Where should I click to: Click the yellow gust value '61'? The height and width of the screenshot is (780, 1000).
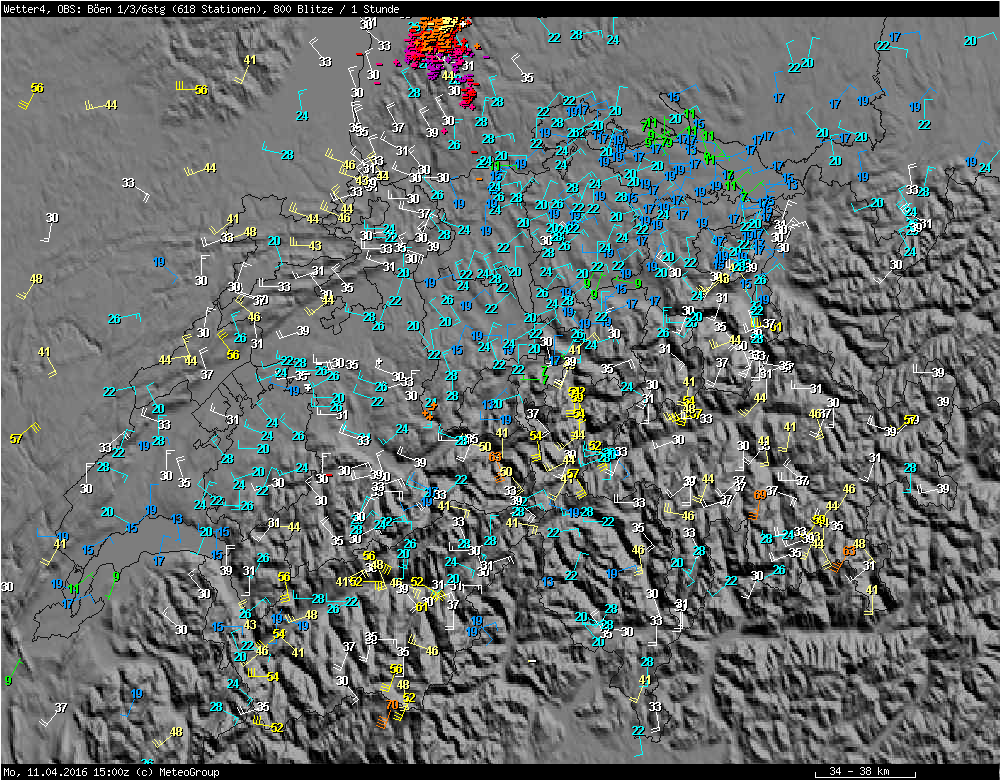tap(422, 607)
